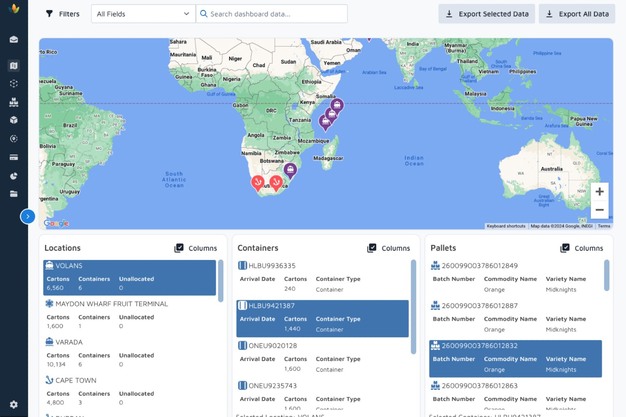Expand the sidebar with blue arrow button
626x417 pixels.
(x=27, y=216)
